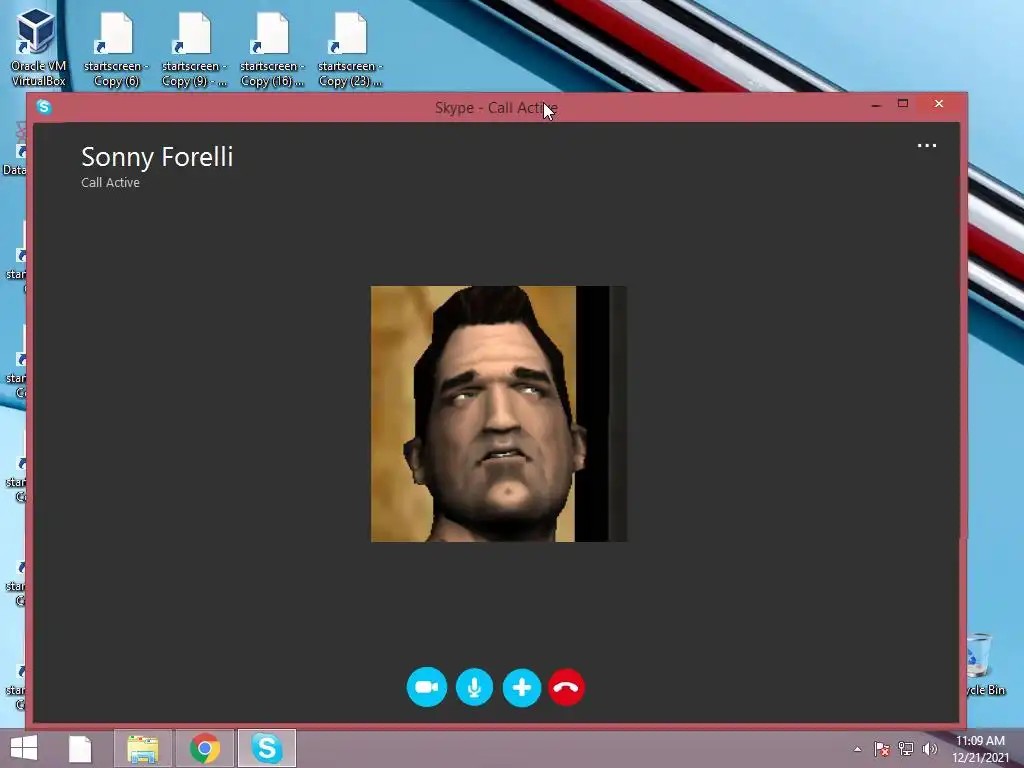Screen dimensions: 1024x768
Task: Select the Oracle VM VirtualBox desktop icon
Action: (38, 48)
